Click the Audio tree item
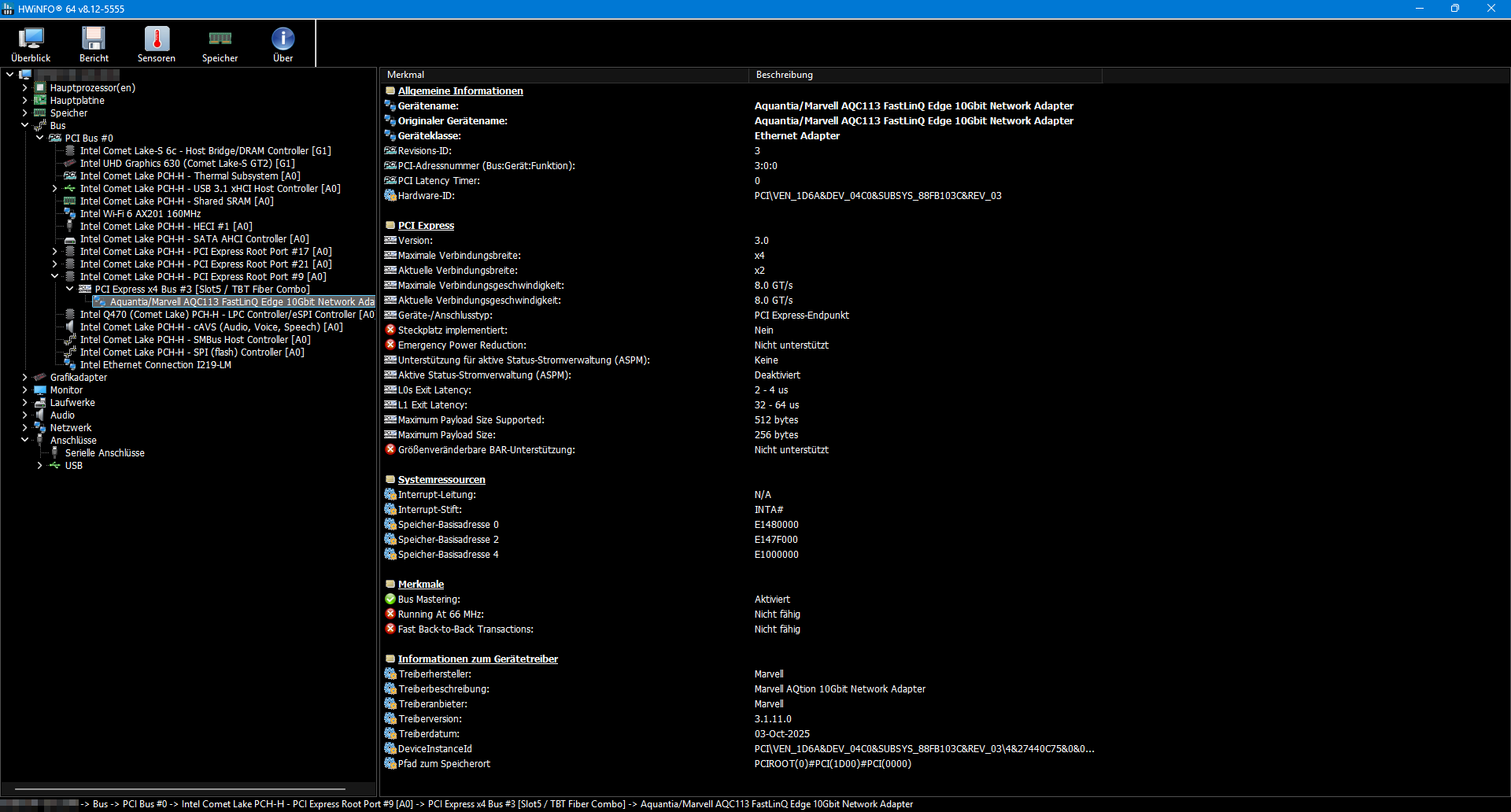The image size is (1511, 812). click(62, 415)
